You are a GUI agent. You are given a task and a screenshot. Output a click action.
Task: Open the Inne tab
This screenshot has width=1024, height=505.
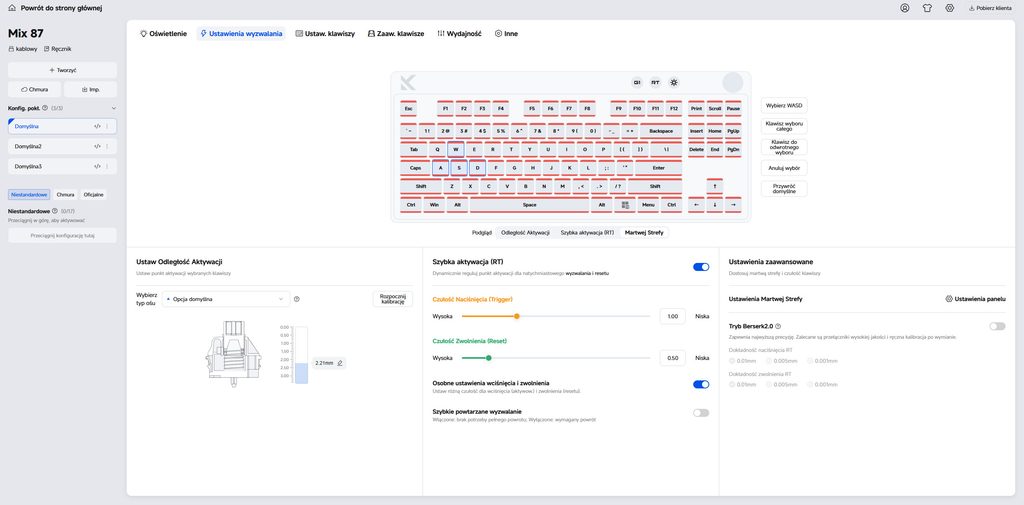click(x=506, y=33)
